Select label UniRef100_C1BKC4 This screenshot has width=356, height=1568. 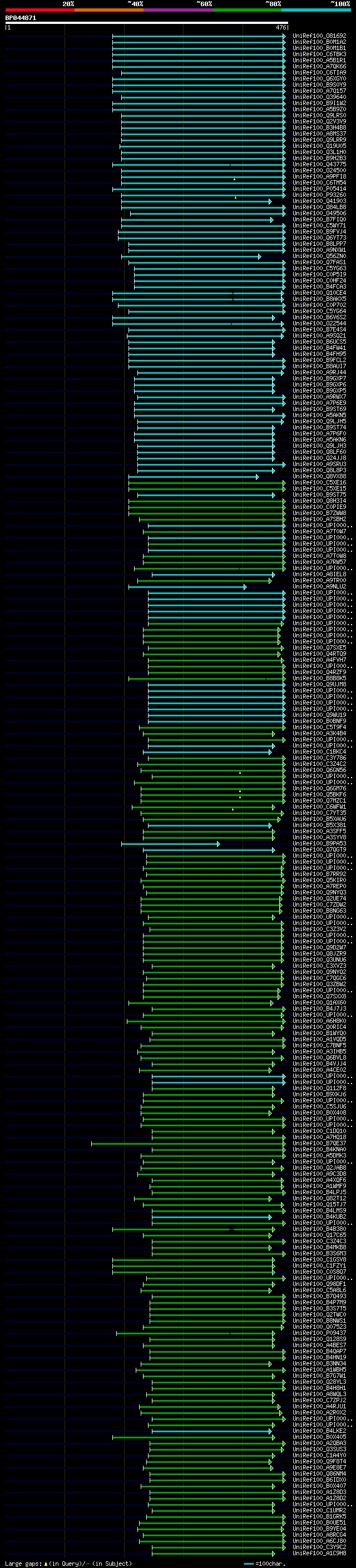(x=319, y=752)
